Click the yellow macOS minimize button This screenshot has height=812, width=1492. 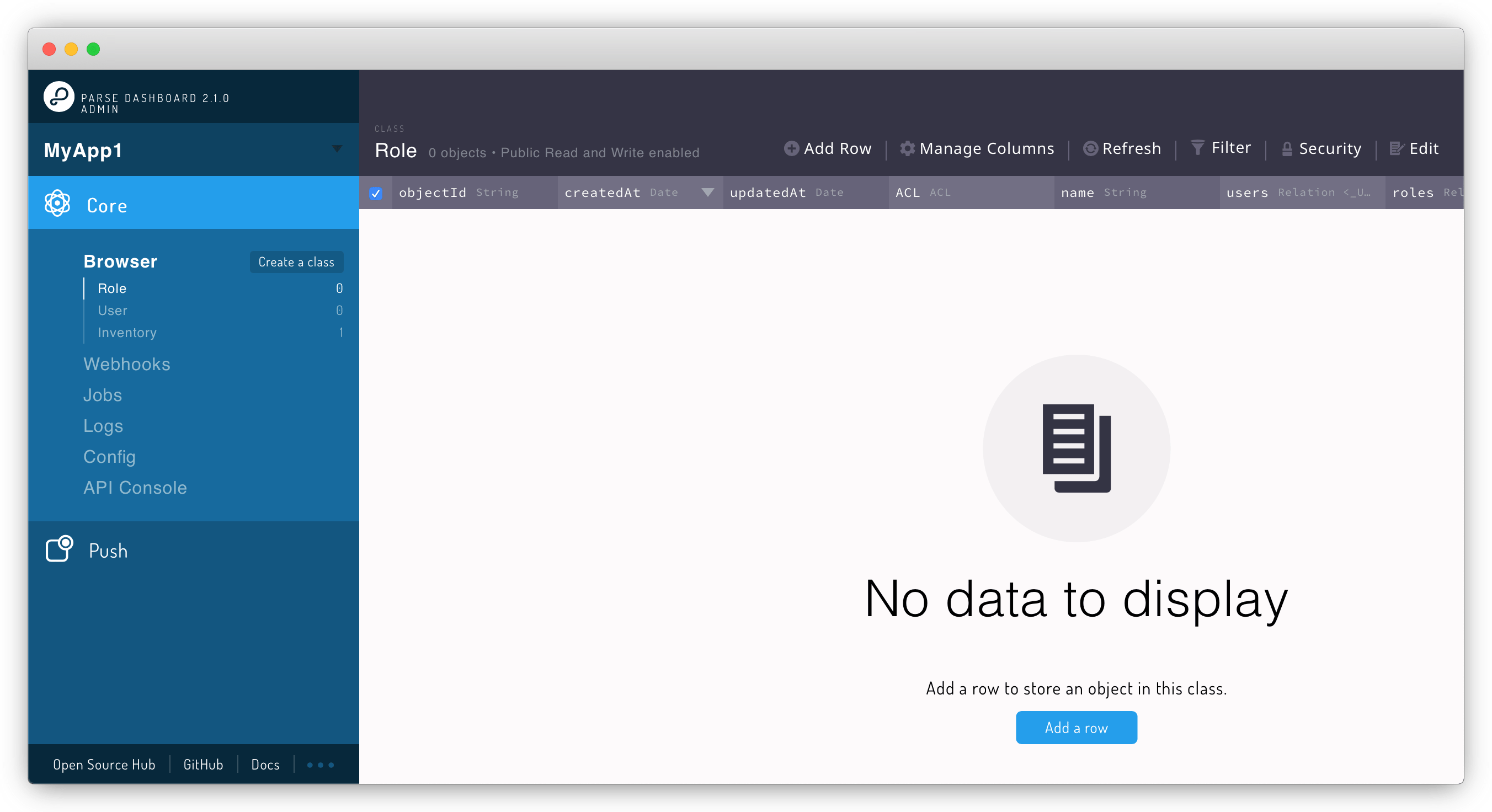71,49
